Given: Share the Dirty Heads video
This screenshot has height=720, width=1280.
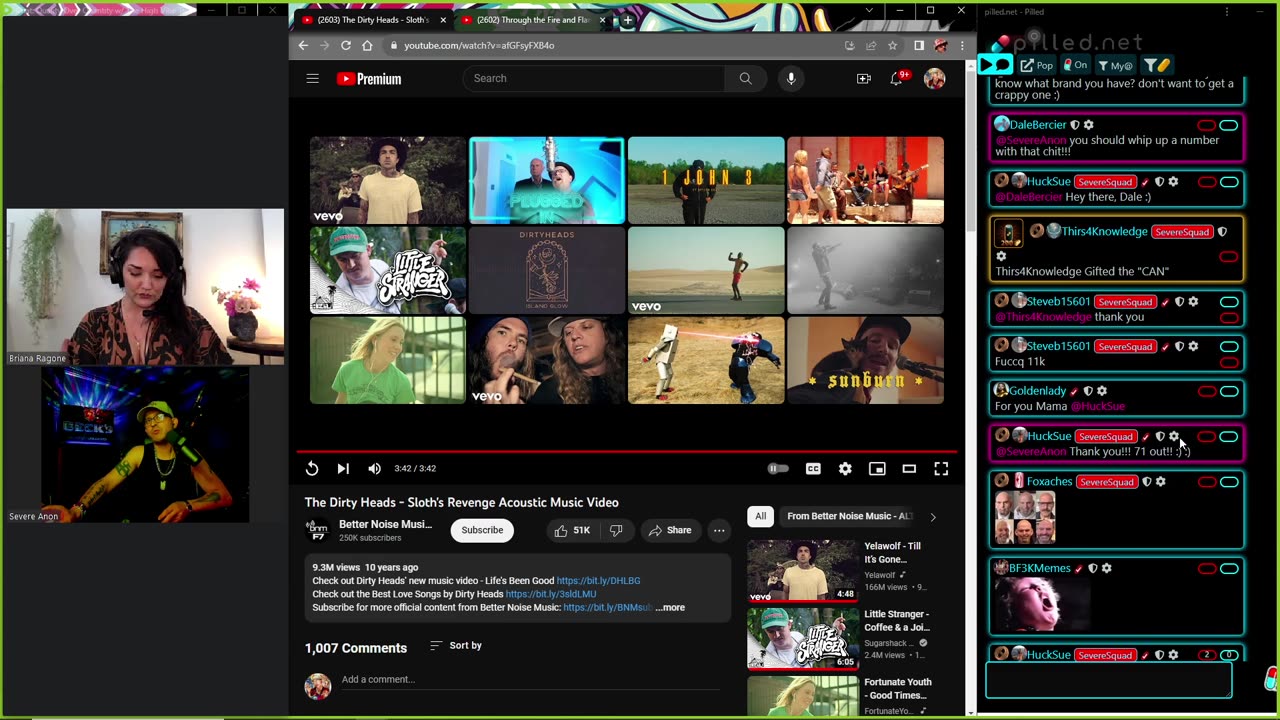Looking at the screenshot, I should coord(669,530).
